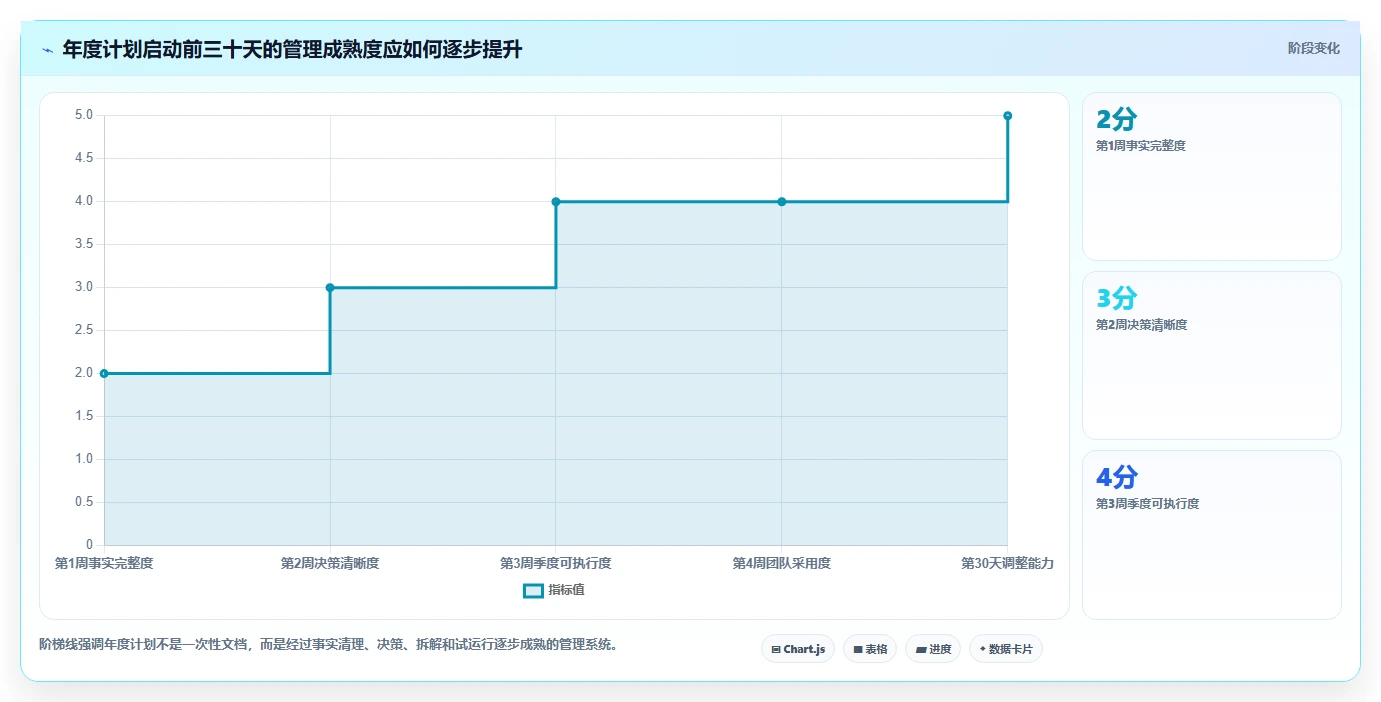
Task: Open the 3分 data card
Action: click(1212, 355)
